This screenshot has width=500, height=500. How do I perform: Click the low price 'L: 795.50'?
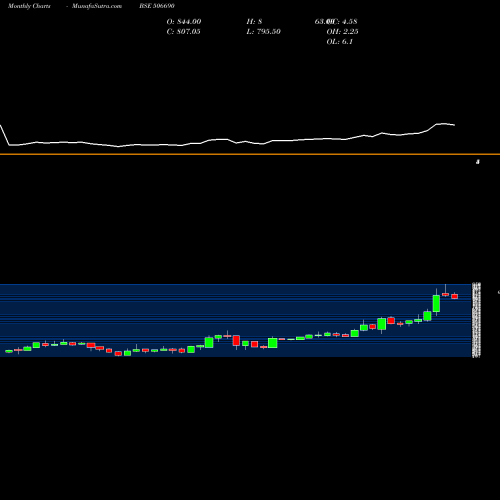pos(263,32)
